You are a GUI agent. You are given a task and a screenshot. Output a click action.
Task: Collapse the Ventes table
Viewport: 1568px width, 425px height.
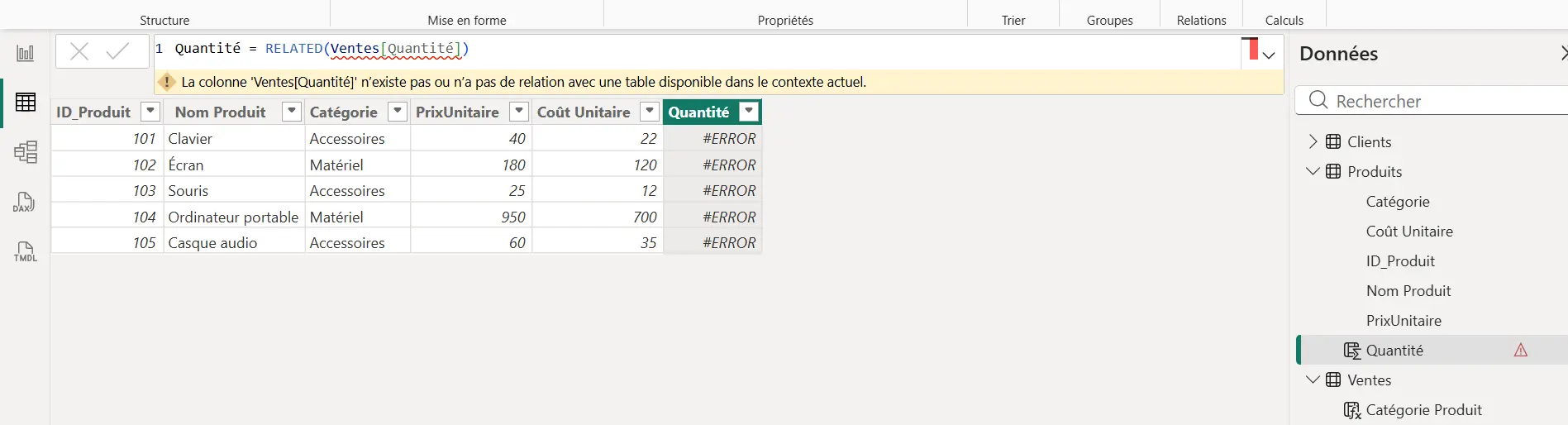(1313, 380)
